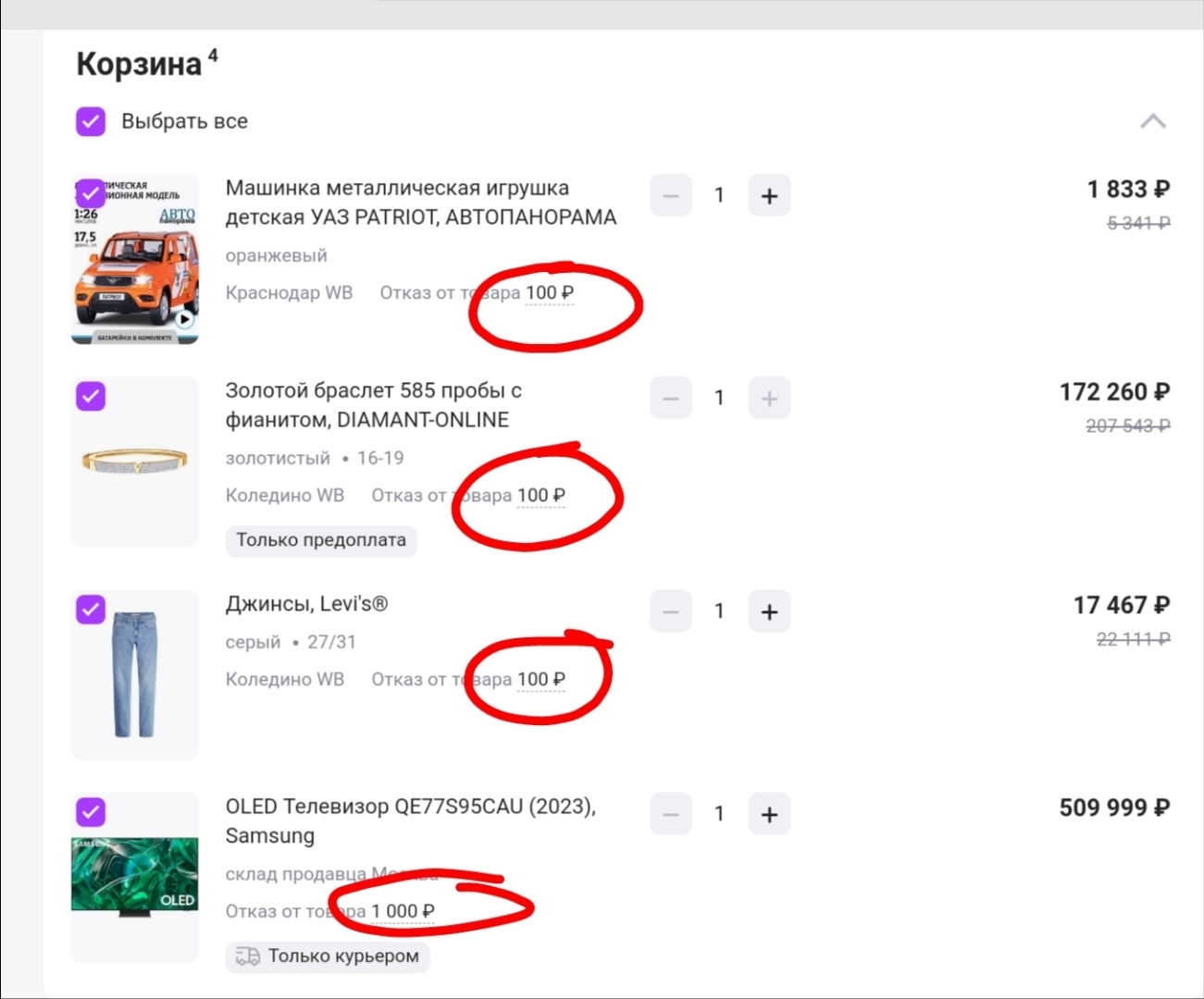Viewport: 1204px width, 999px height.
Task: Increase quantity of Samsung OLED TV
Action: [x=769, y=814]
